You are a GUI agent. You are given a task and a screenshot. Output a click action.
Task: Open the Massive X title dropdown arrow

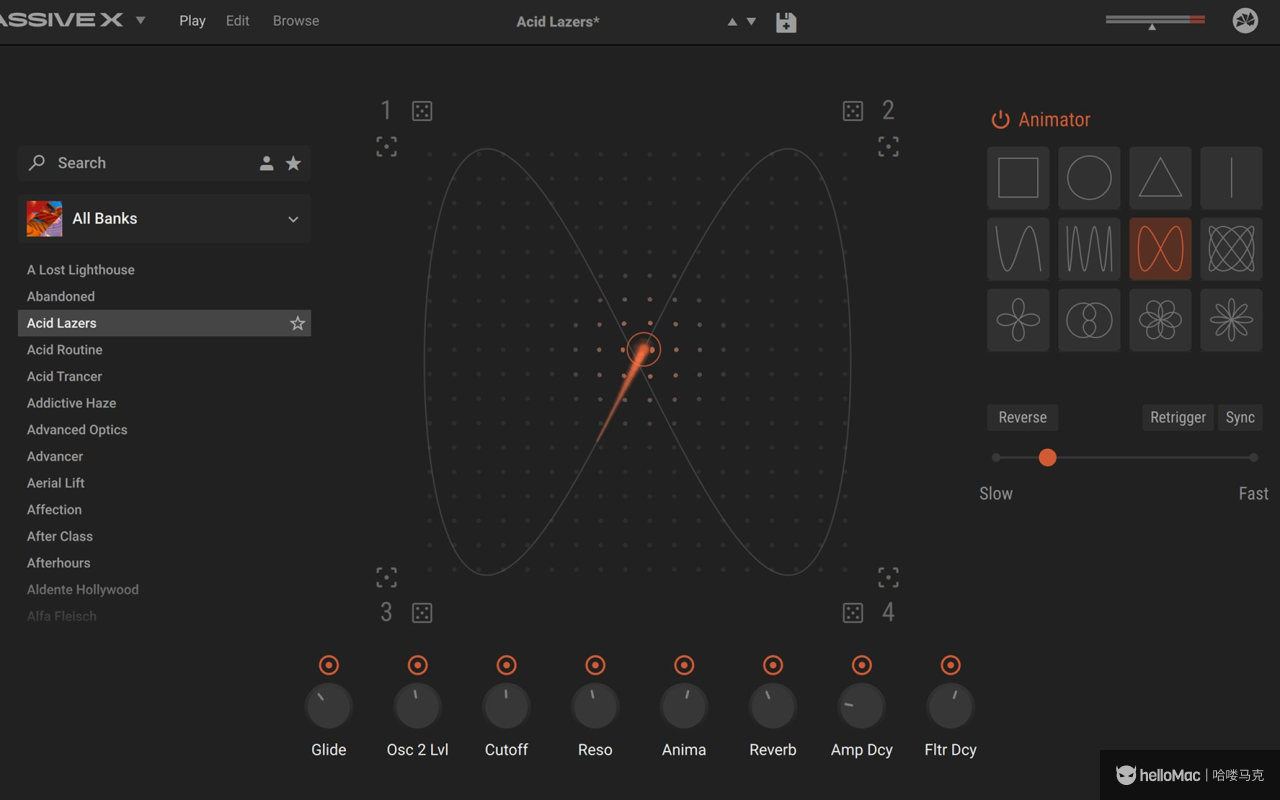pos(141,20)
